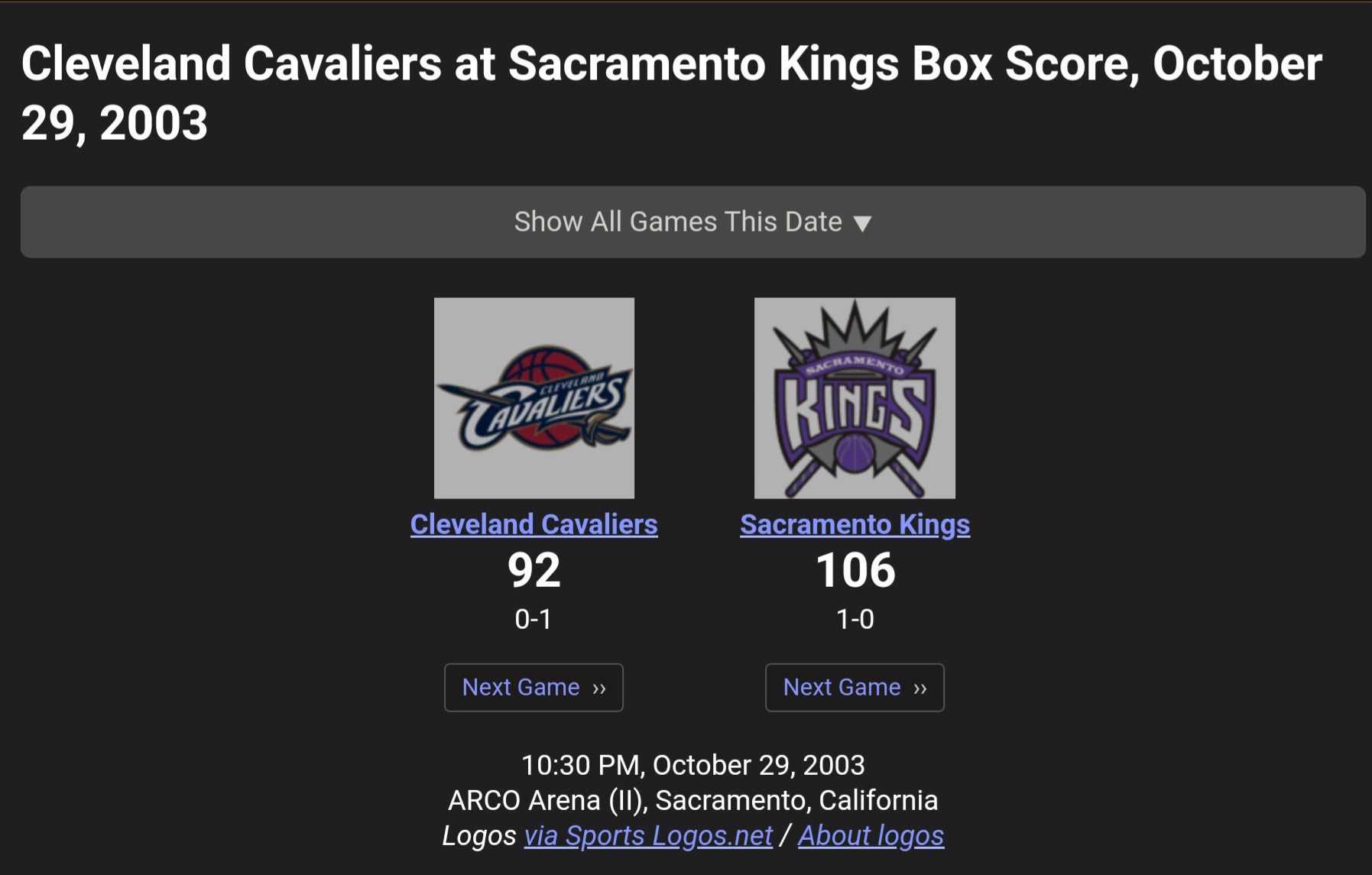
Task: Click the Cleveland Cavaliers logo image
Action: (534, 398)
